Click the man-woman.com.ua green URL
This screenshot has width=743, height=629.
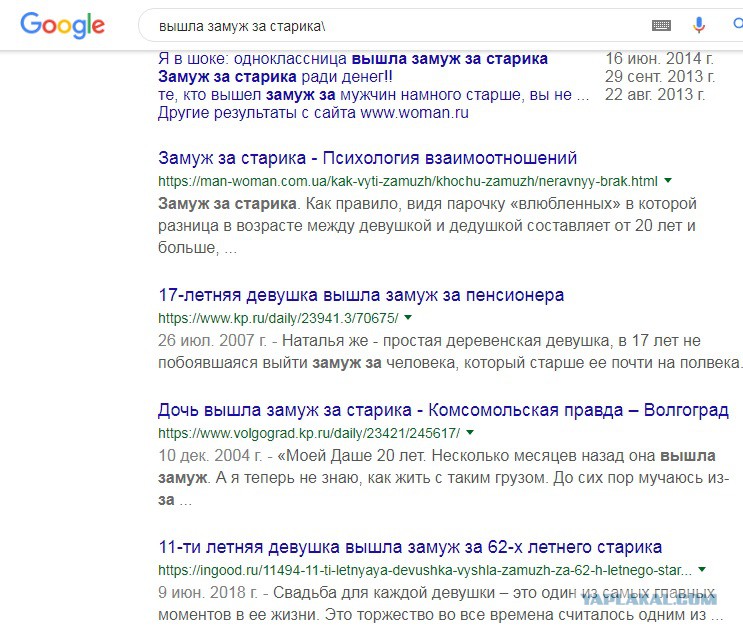(408, 182)
